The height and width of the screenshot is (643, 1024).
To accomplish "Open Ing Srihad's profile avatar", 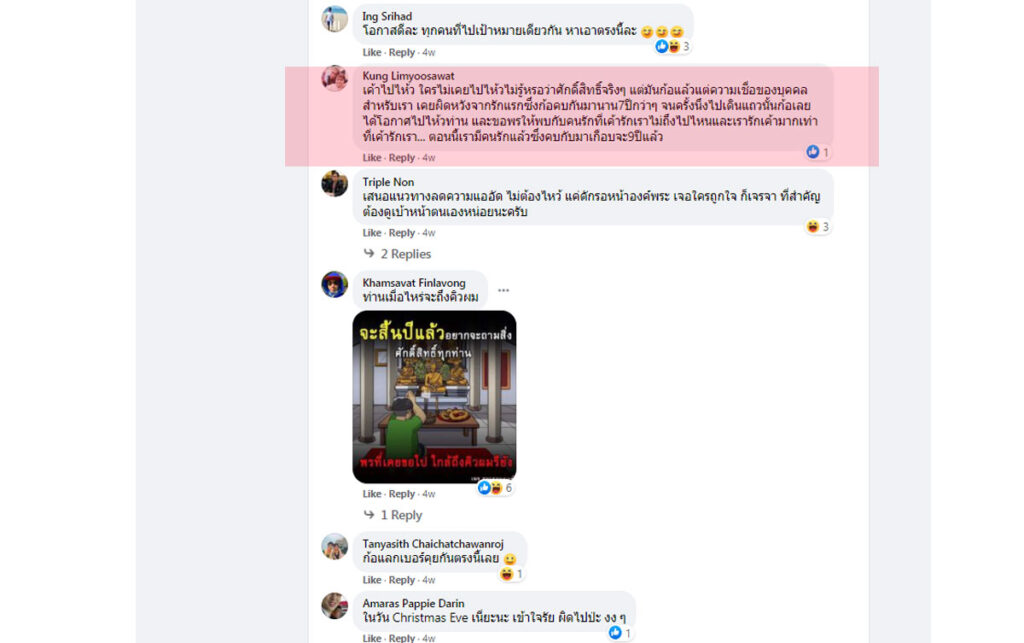I will coord(334,19).
